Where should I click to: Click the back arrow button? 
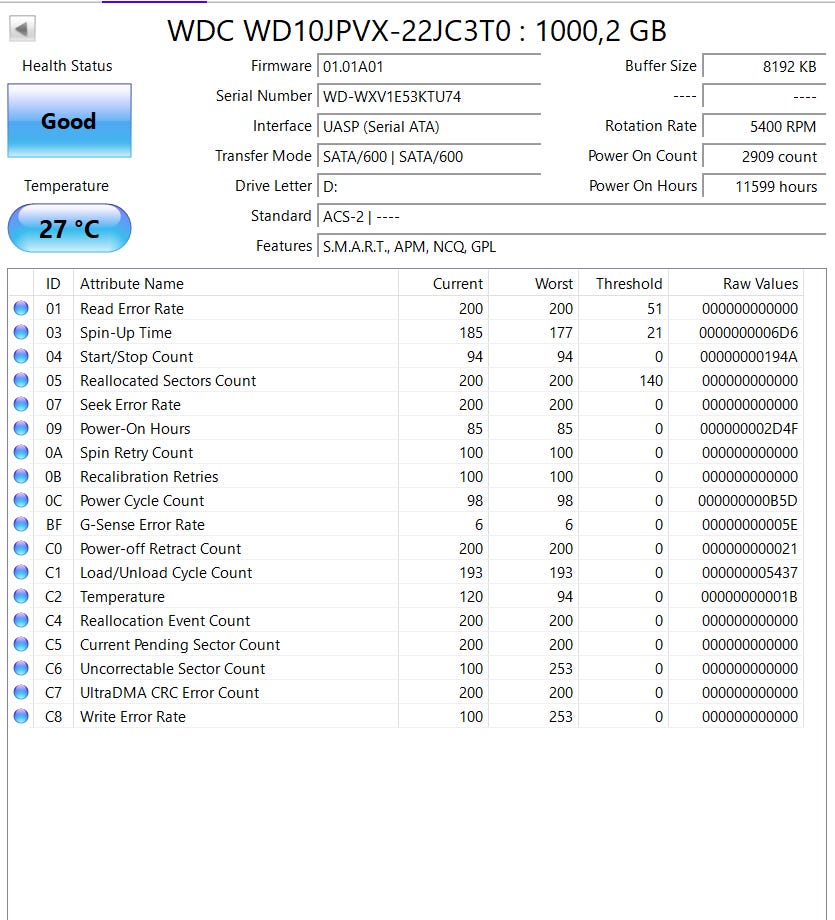(22, 29)
